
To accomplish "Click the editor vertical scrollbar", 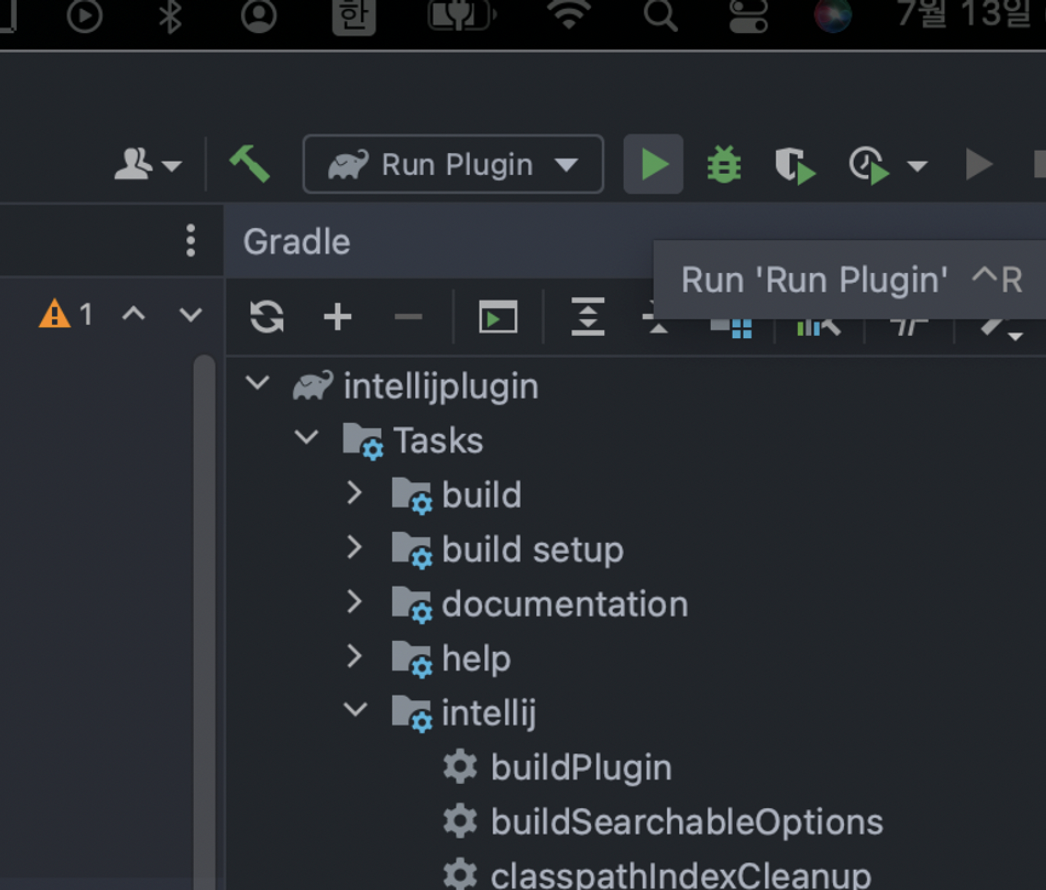I will click(204, 622).
